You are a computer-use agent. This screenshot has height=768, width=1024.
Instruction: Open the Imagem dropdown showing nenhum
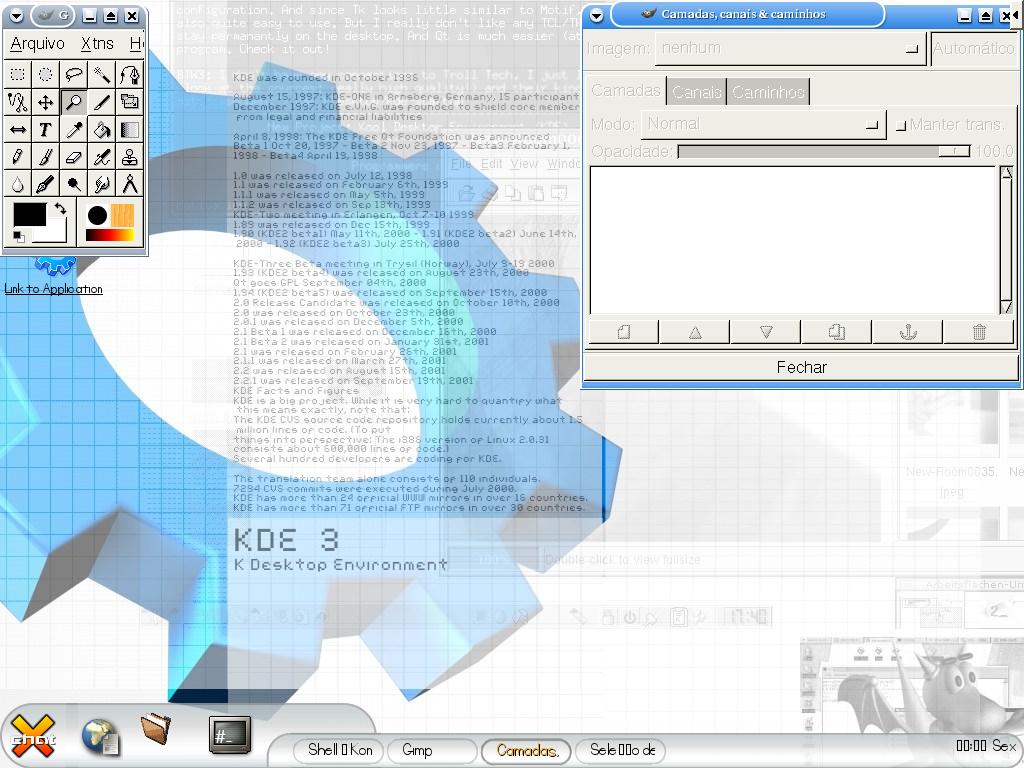790,49
